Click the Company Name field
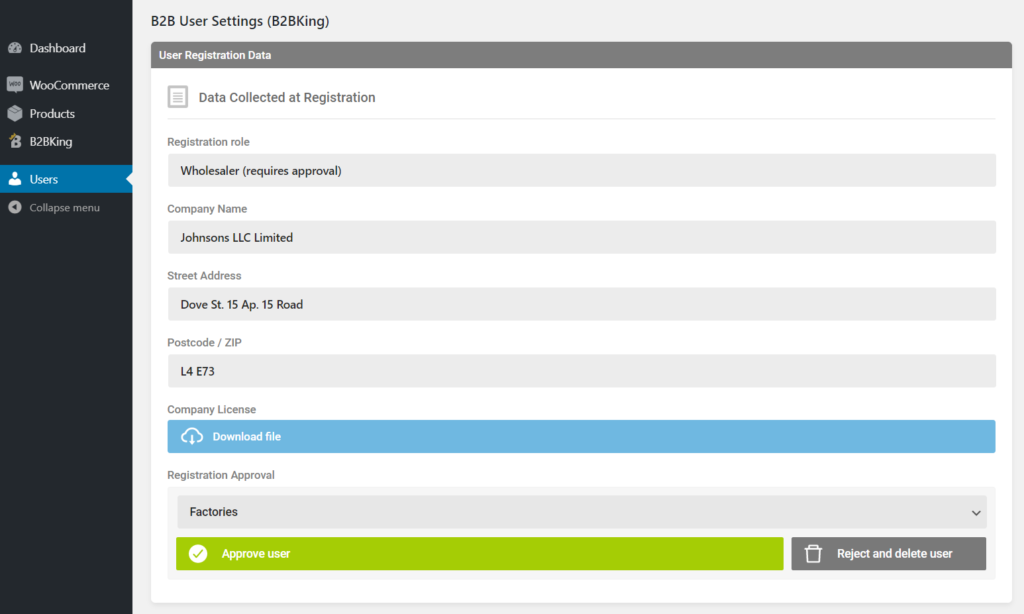1024x614 pixels. (581, 237)
